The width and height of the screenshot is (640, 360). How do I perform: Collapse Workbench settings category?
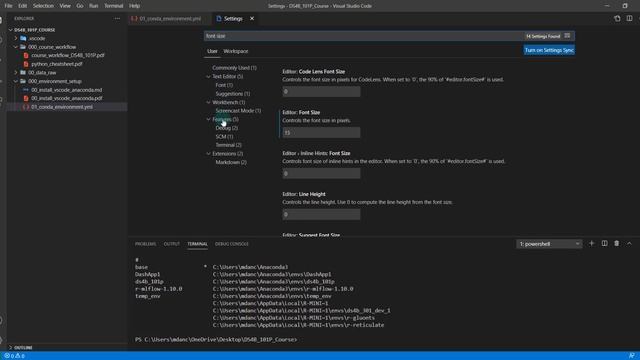click(x=208, y=102)
